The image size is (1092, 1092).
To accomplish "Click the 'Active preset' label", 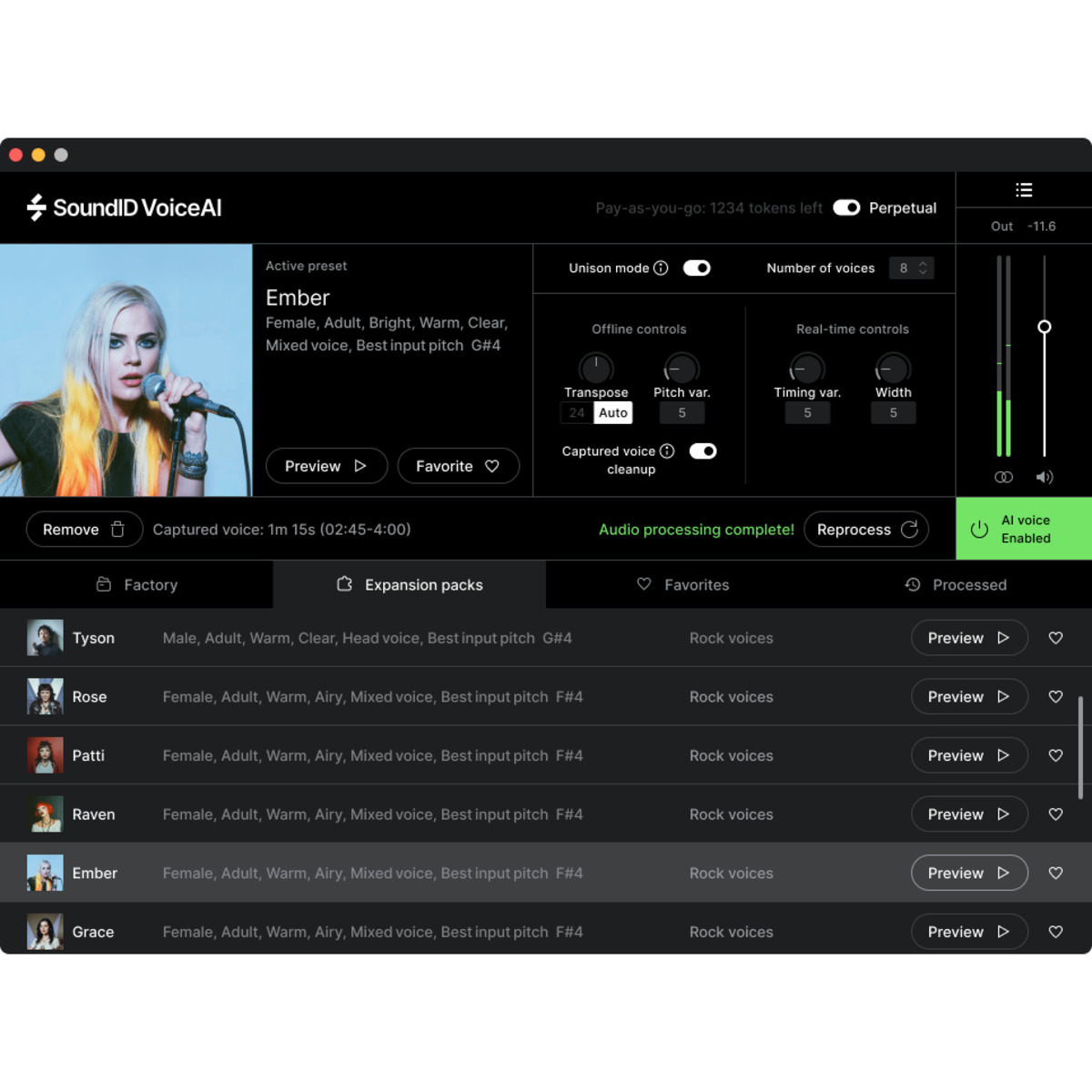I will click(306, 266).
